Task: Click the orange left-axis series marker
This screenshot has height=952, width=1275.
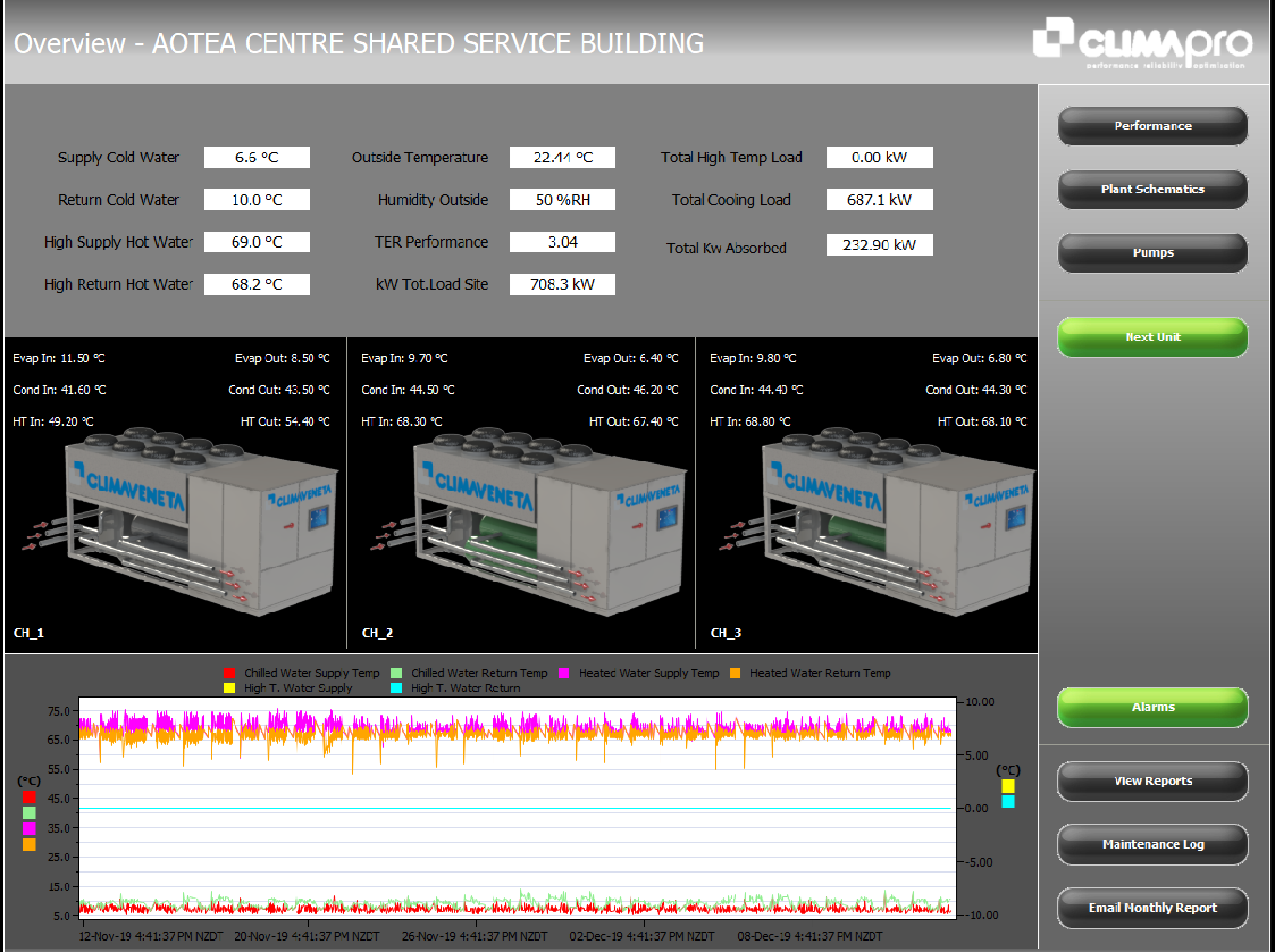Action: coord(29,844)
